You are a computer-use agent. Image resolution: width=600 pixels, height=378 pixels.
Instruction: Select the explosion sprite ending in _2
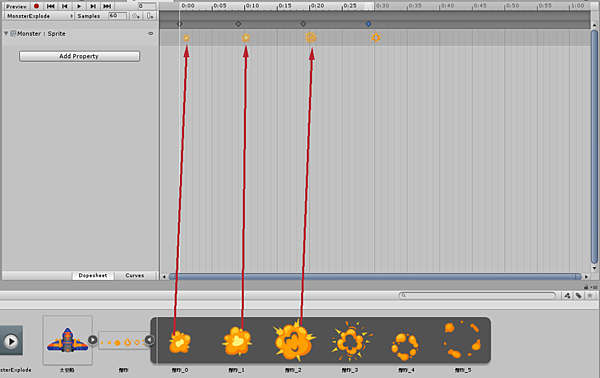pos(293,341)
